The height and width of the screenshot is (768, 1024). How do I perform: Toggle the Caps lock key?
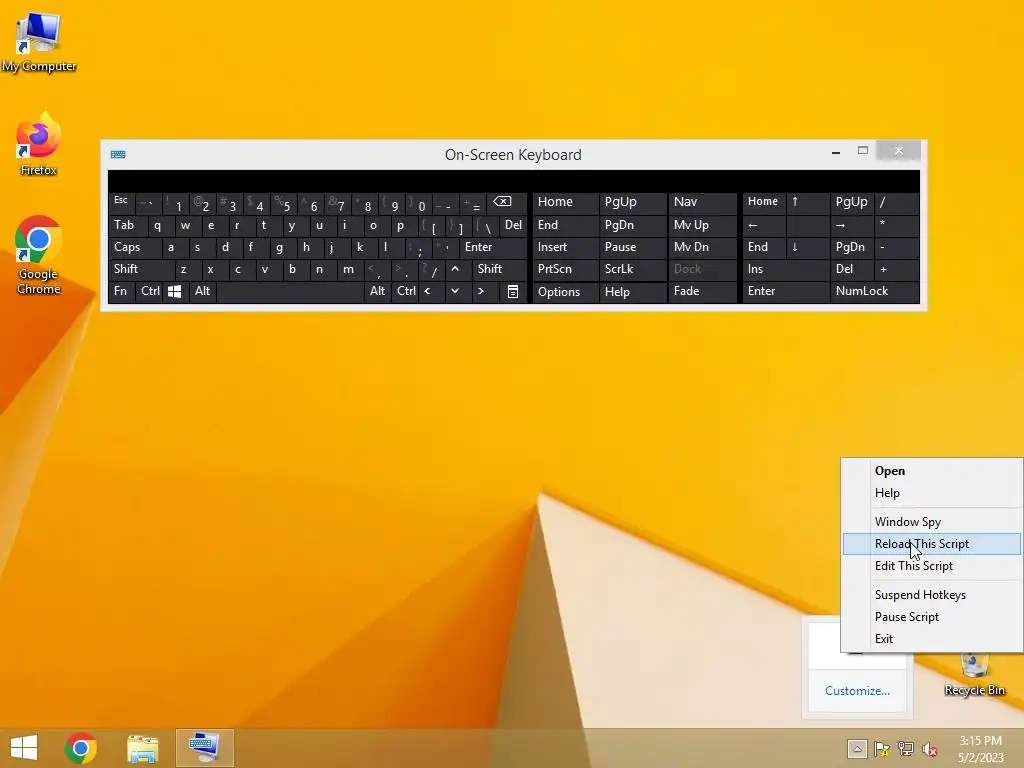point(134,248)
